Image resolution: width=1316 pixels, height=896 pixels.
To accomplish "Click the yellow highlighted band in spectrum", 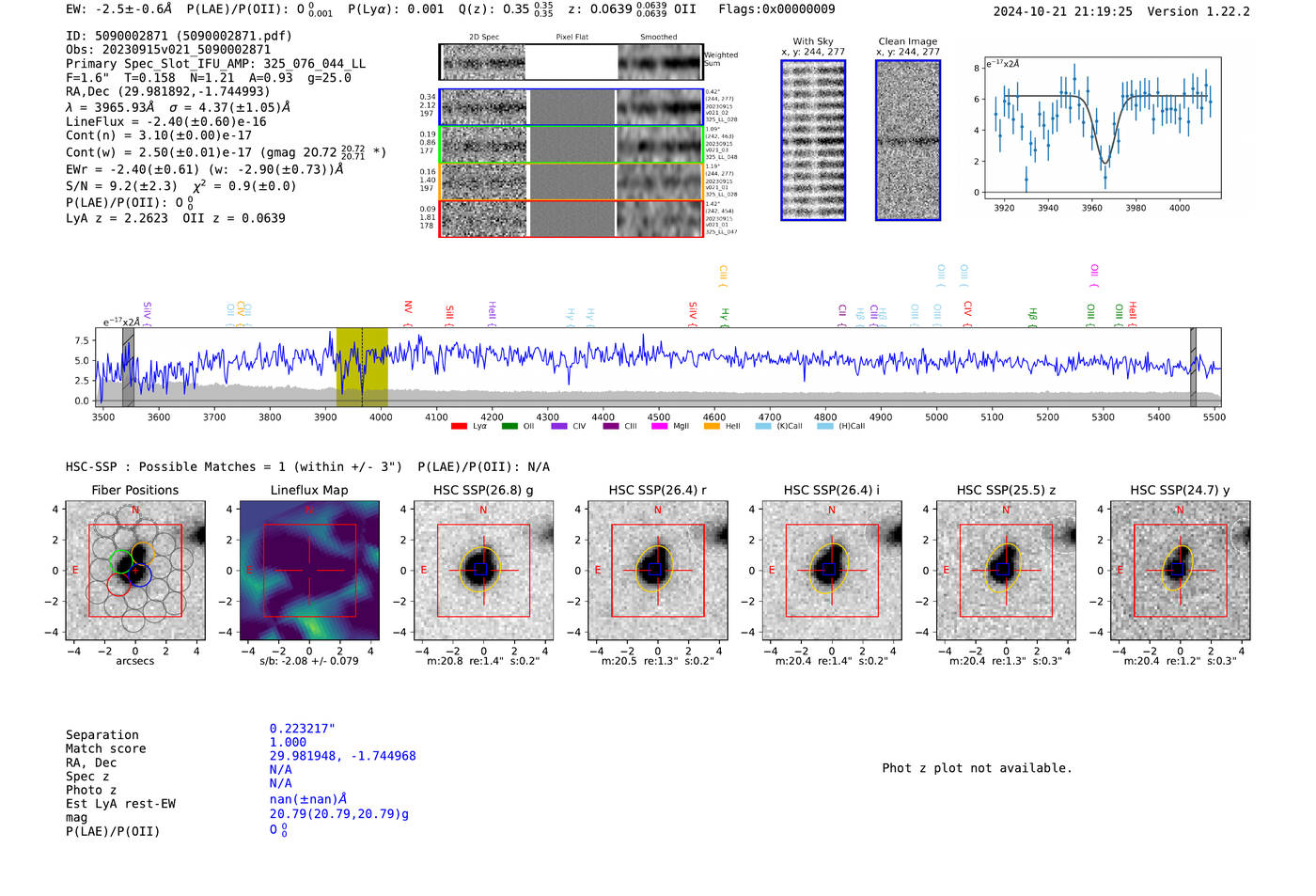I will (362, 367).
